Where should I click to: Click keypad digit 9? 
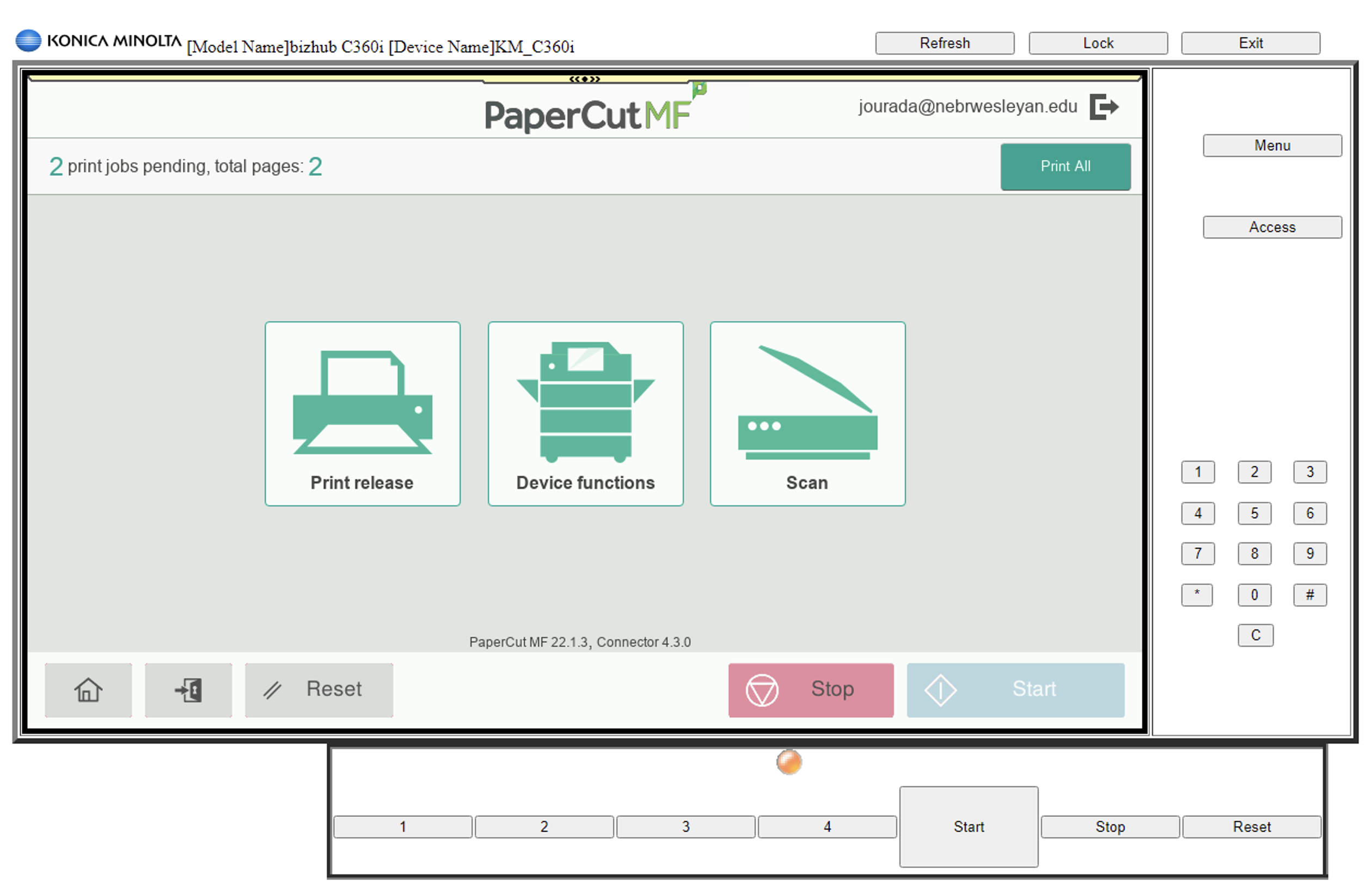(1310, 553)
